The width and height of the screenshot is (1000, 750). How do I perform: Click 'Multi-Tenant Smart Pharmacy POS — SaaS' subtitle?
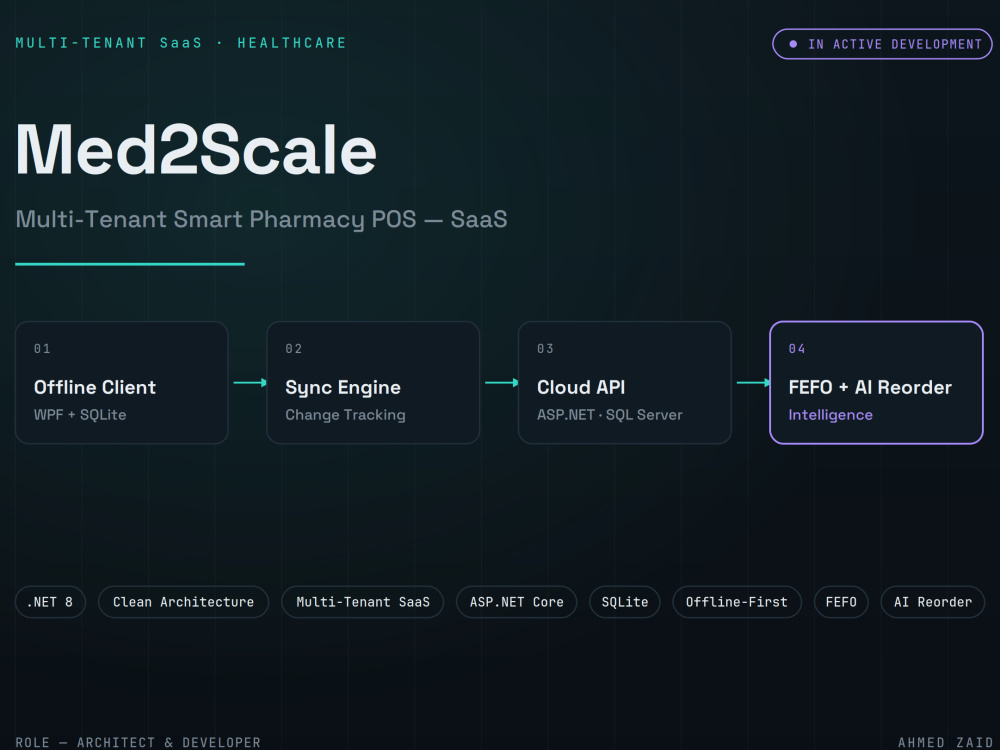(261, 219)
